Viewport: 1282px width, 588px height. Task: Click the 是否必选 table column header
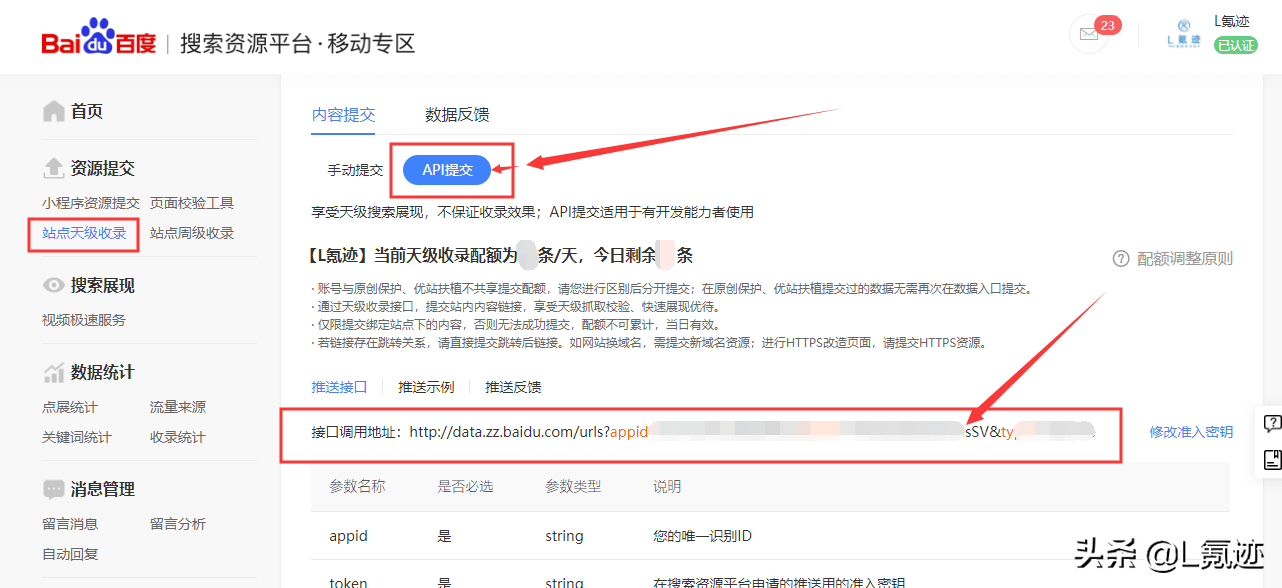click(465, 487)
